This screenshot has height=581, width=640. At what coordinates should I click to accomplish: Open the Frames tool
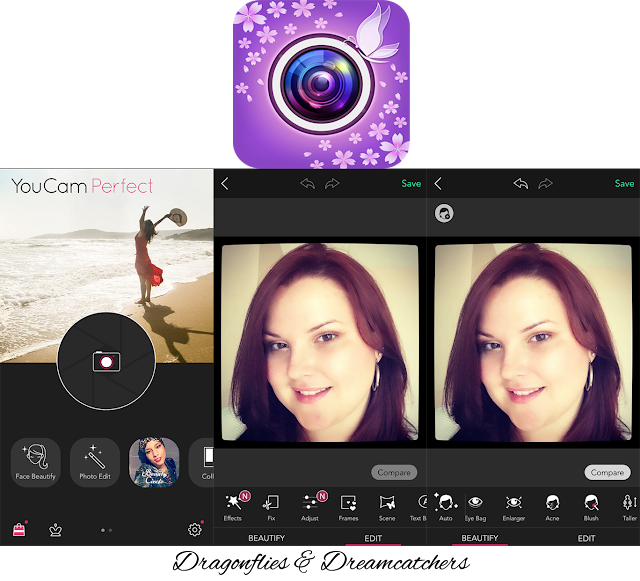[x=349, y=507]
